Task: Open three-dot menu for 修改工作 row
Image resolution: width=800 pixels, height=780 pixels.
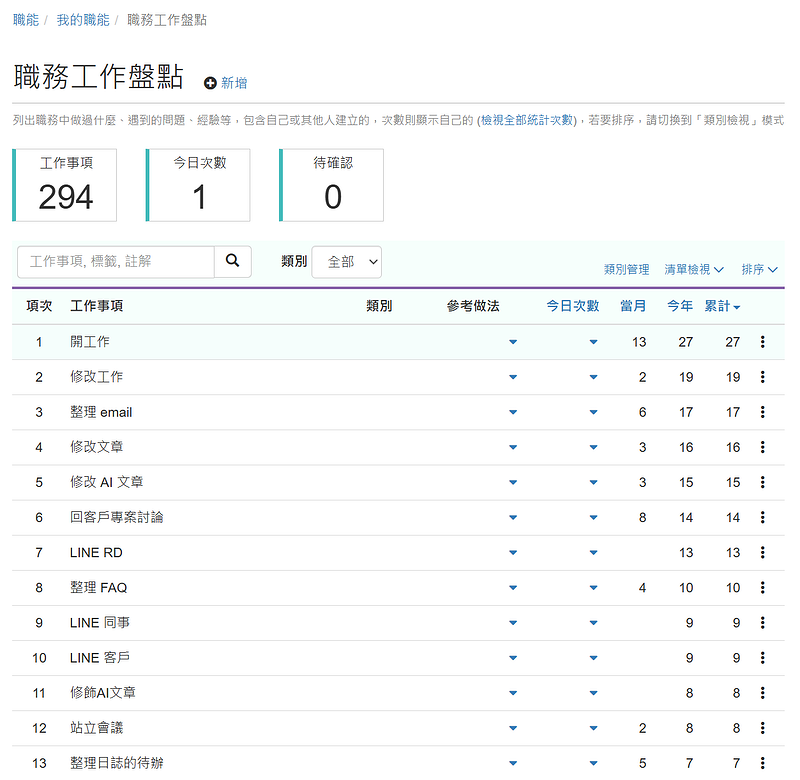Action: tap(762, 377)
